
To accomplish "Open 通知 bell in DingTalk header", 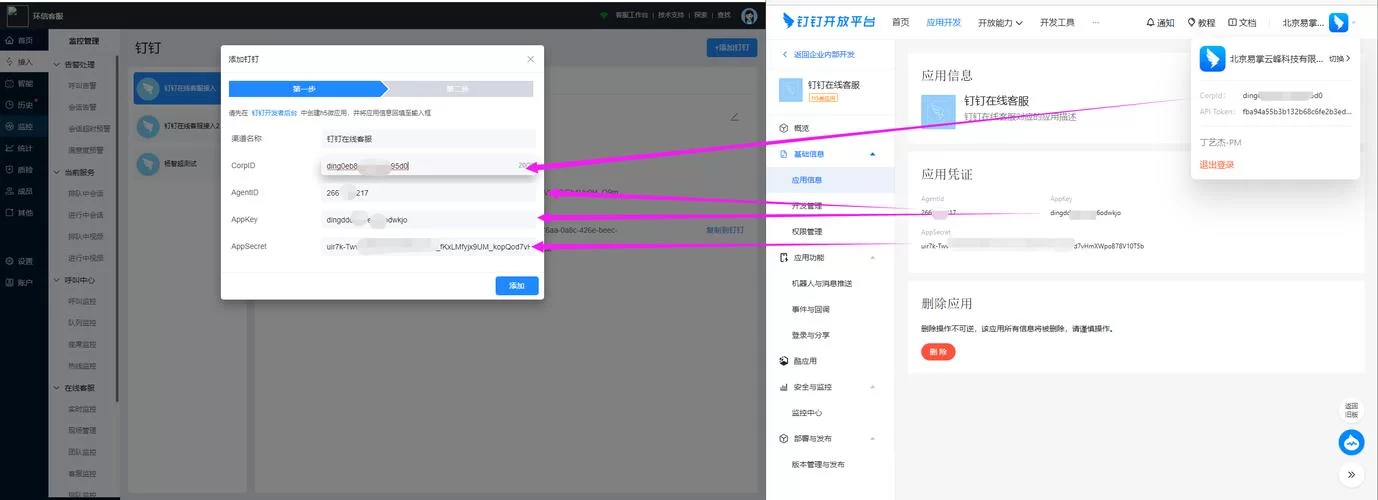I will coord(1160,22).
